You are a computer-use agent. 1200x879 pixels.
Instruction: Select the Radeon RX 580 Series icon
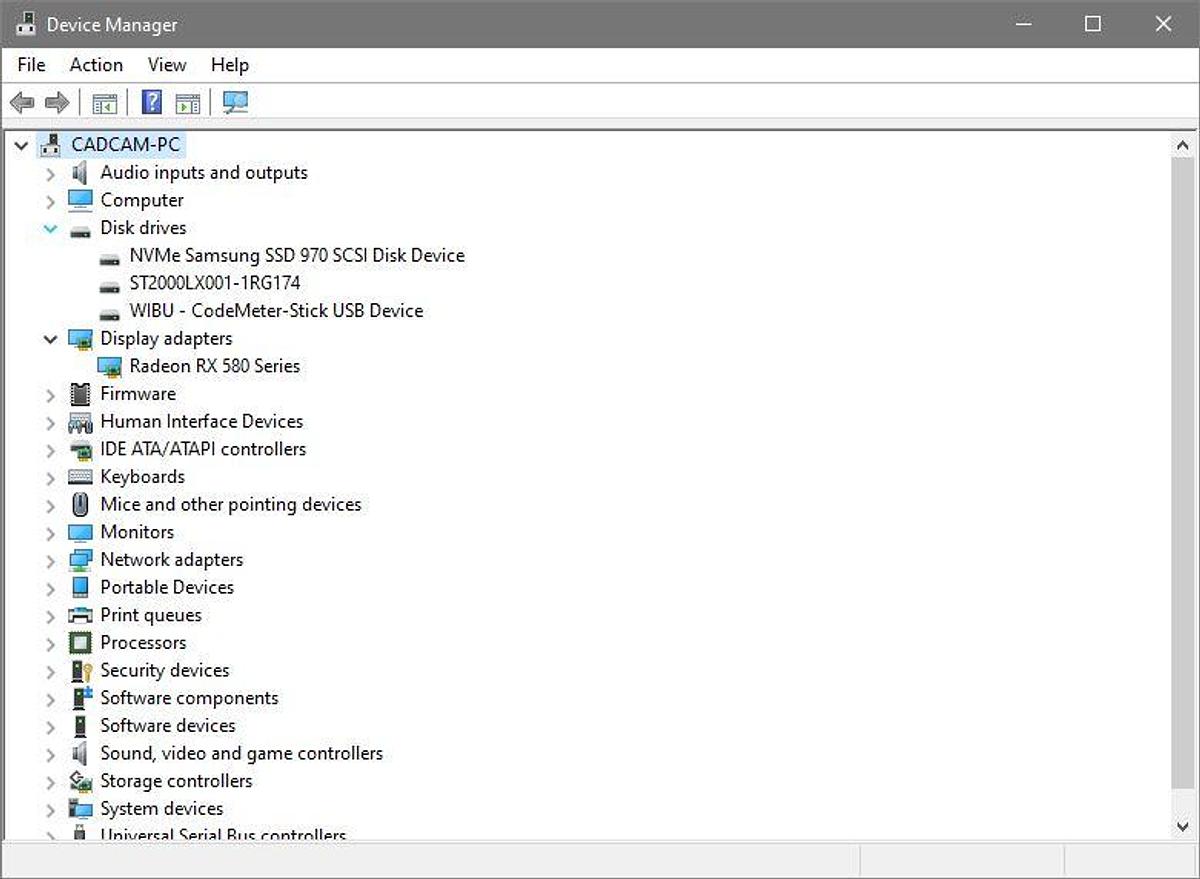click(x=111, y=367)
